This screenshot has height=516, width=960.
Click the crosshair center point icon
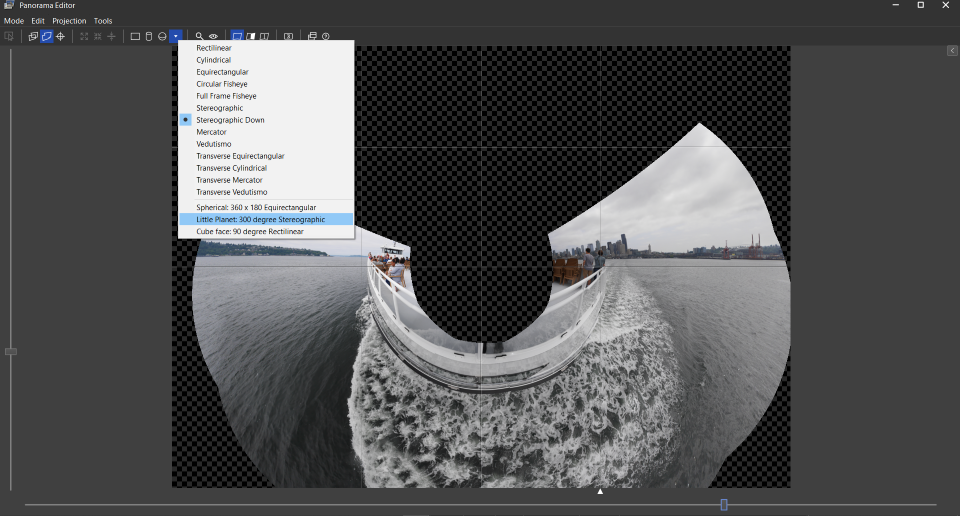[60, 36]
